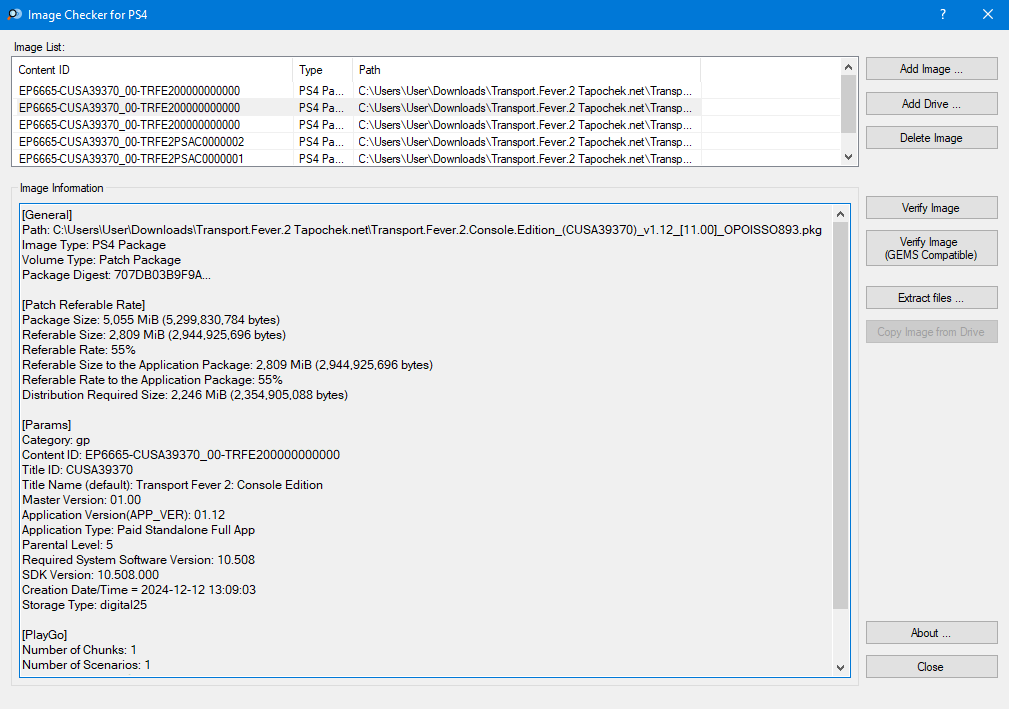
Task: Click the Creation Date/Time line
Action: (x=139, y=590)
